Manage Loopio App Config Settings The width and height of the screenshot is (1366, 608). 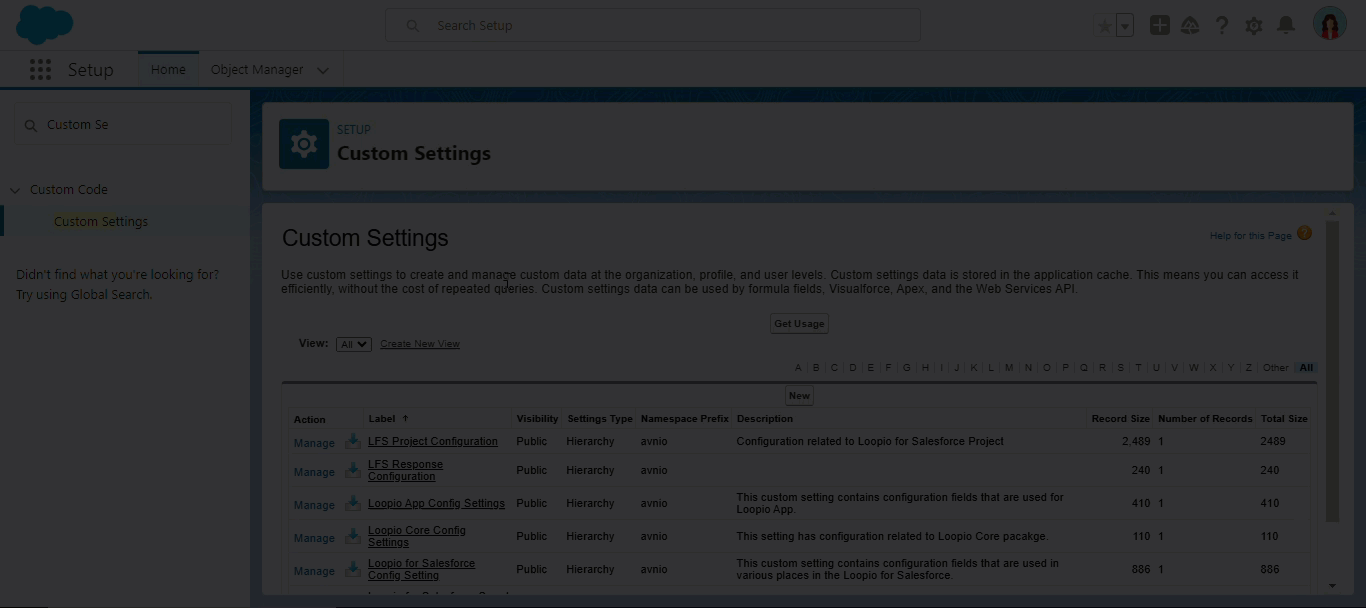pos(314,505)
